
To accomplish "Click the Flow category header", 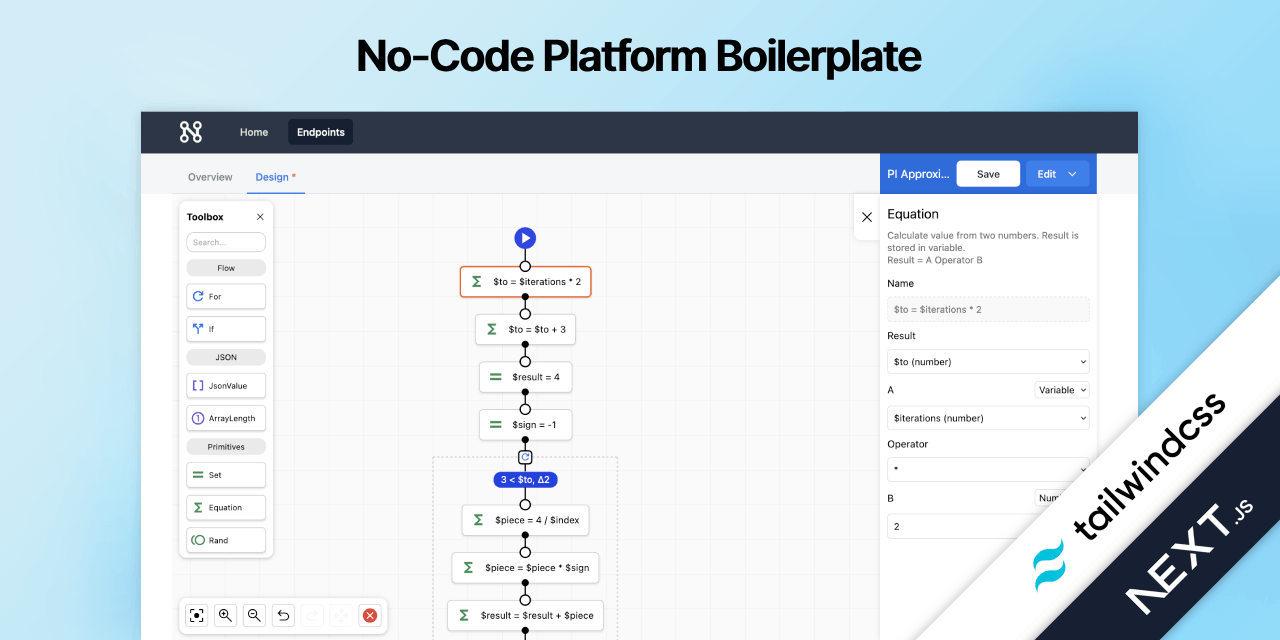I will [x=226, y=268].
